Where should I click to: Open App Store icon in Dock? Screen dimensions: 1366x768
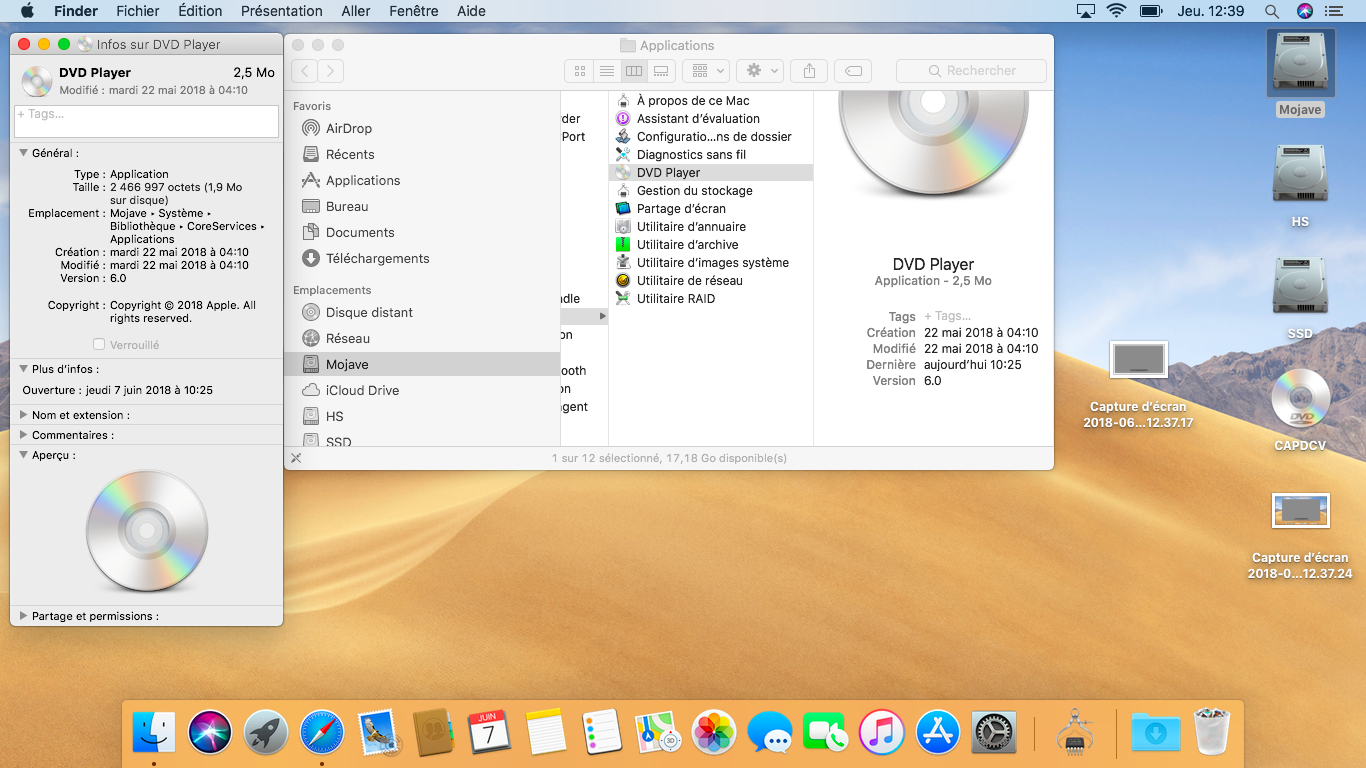pos(938,733)
